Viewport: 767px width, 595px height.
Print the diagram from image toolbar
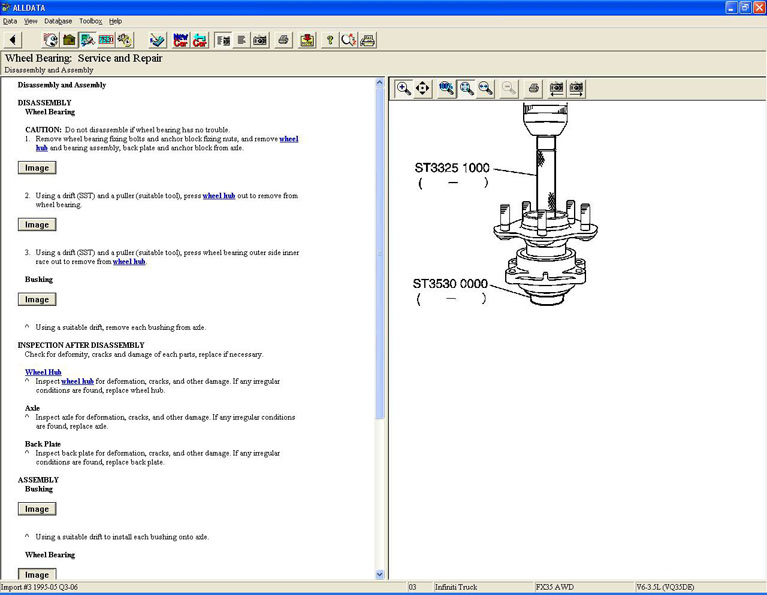tap(534, 88)
